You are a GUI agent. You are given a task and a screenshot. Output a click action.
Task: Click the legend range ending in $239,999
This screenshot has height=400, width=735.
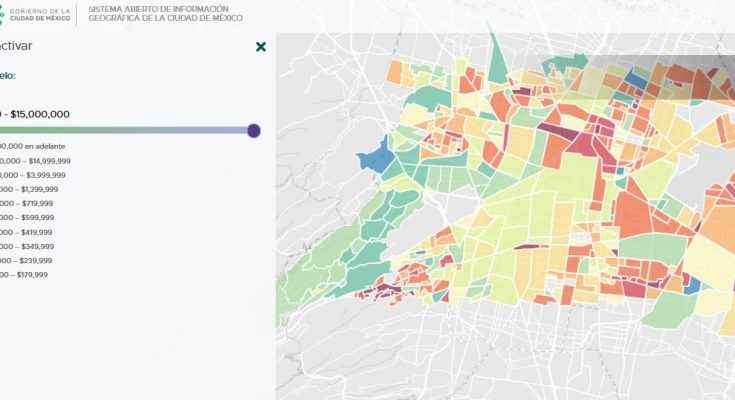point(27,260)
